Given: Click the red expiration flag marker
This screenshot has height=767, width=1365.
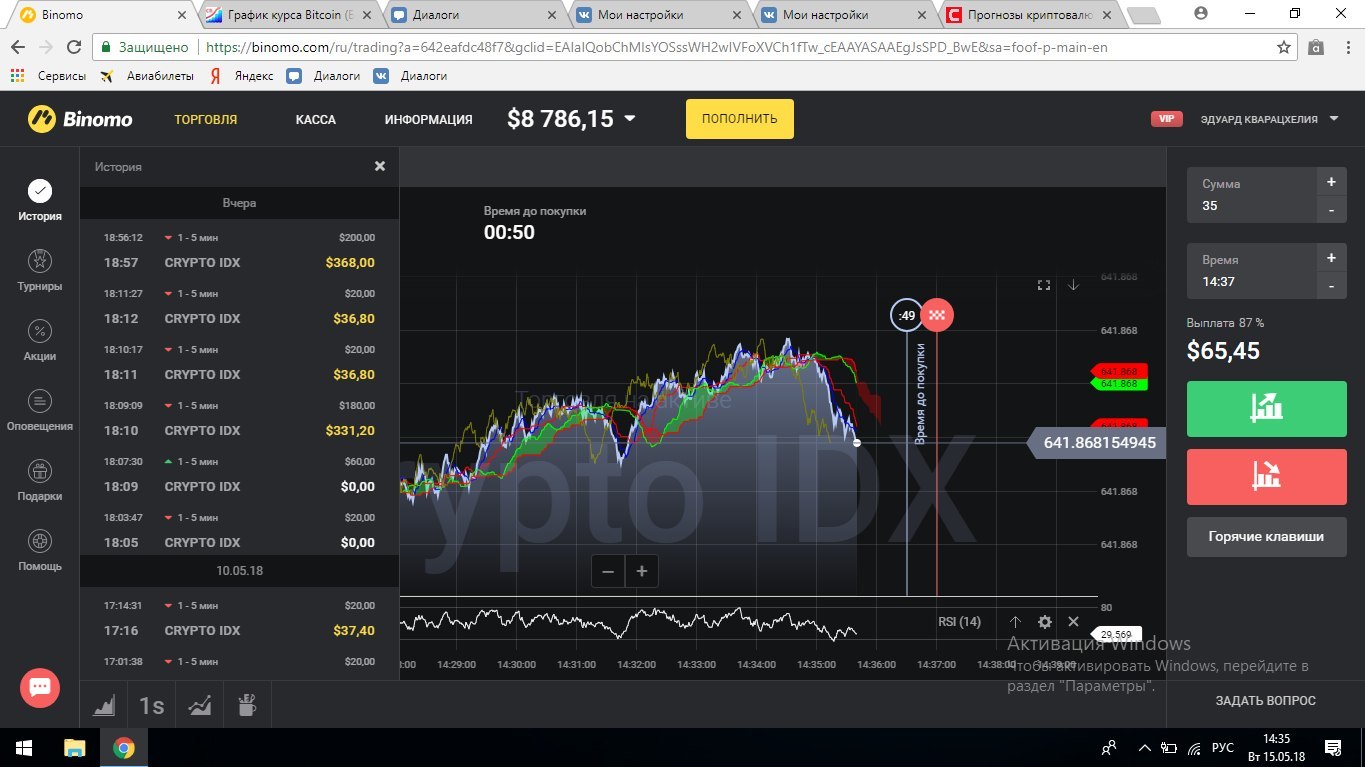Looking at the screenshot, I should pyautogui.click(x=937, y=315).
